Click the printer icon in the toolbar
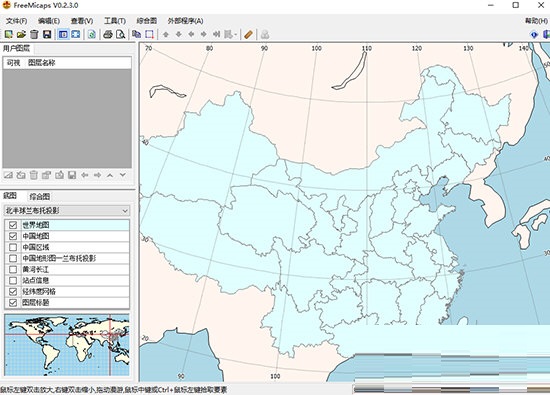This screenshot has height=395, width=550. (108, 34)
